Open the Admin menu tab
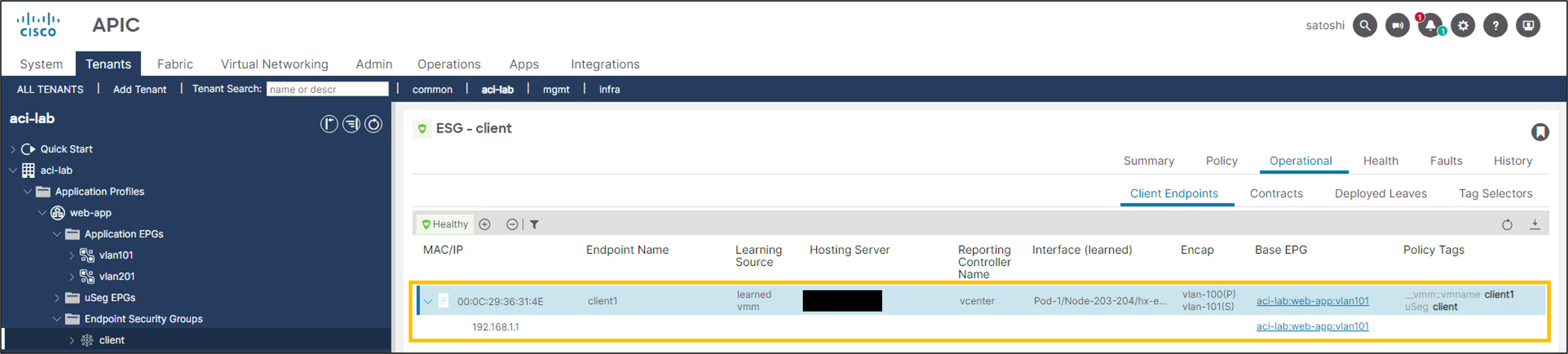Viewport: 1568px width, 354px height. (374, 64)
